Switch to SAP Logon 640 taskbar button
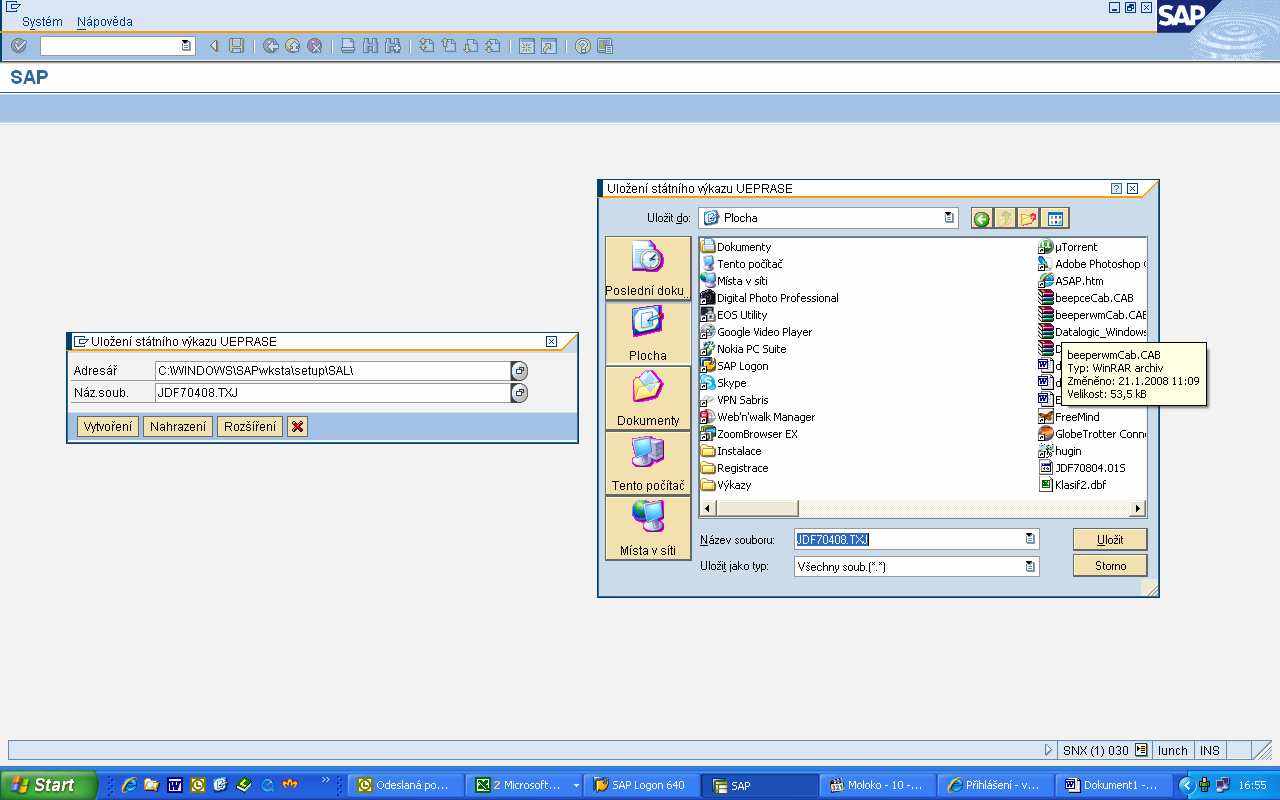 pos(640,785)
